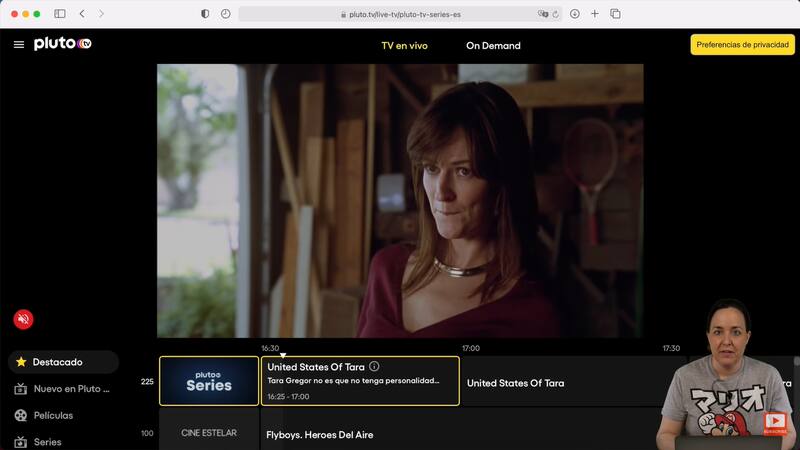Select the Destacado star category
This screenshot has width=800, height=450.
coord(62,362)
